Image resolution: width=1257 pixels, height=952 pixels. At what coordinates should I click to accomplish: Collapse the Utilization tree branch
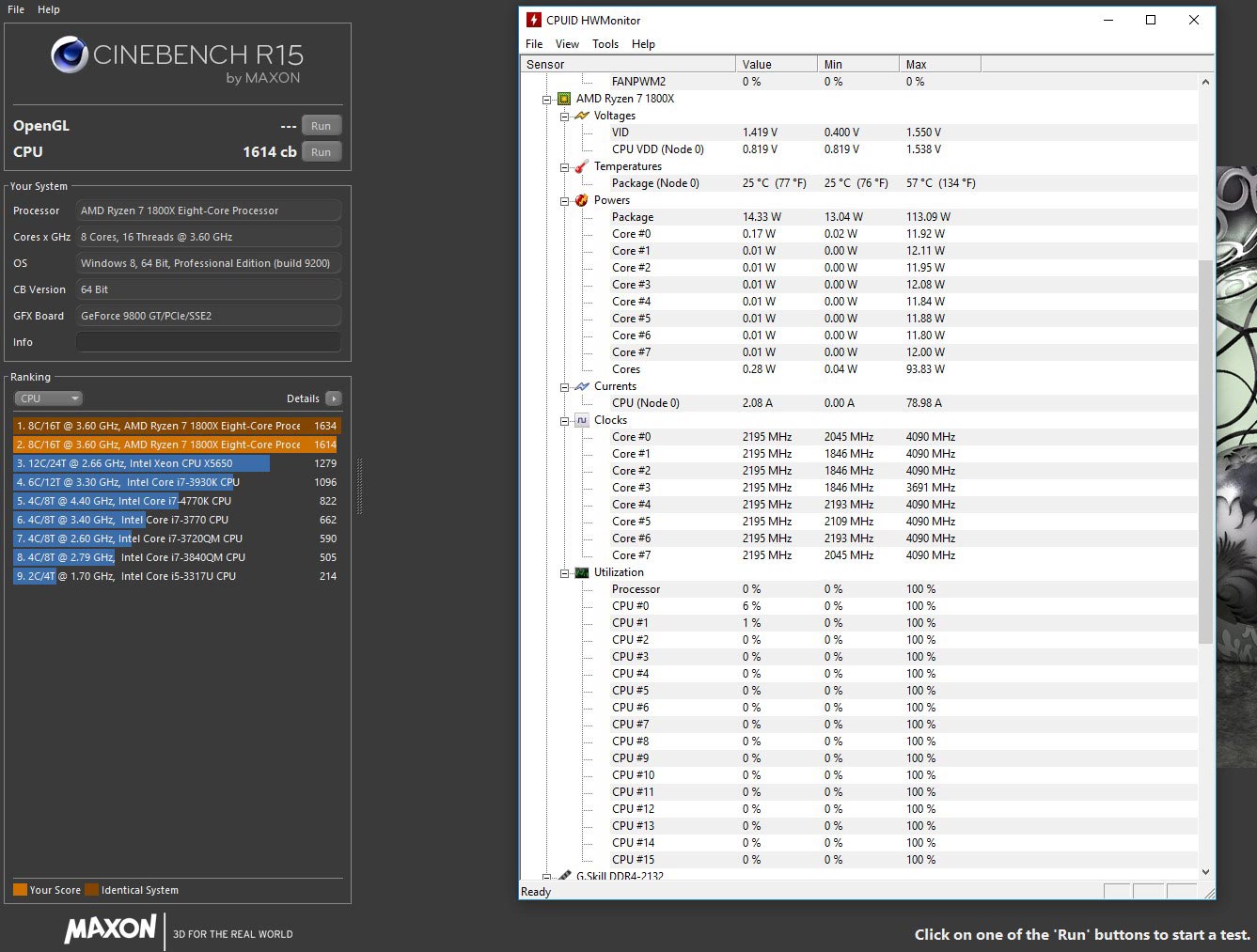pos(564,572)
